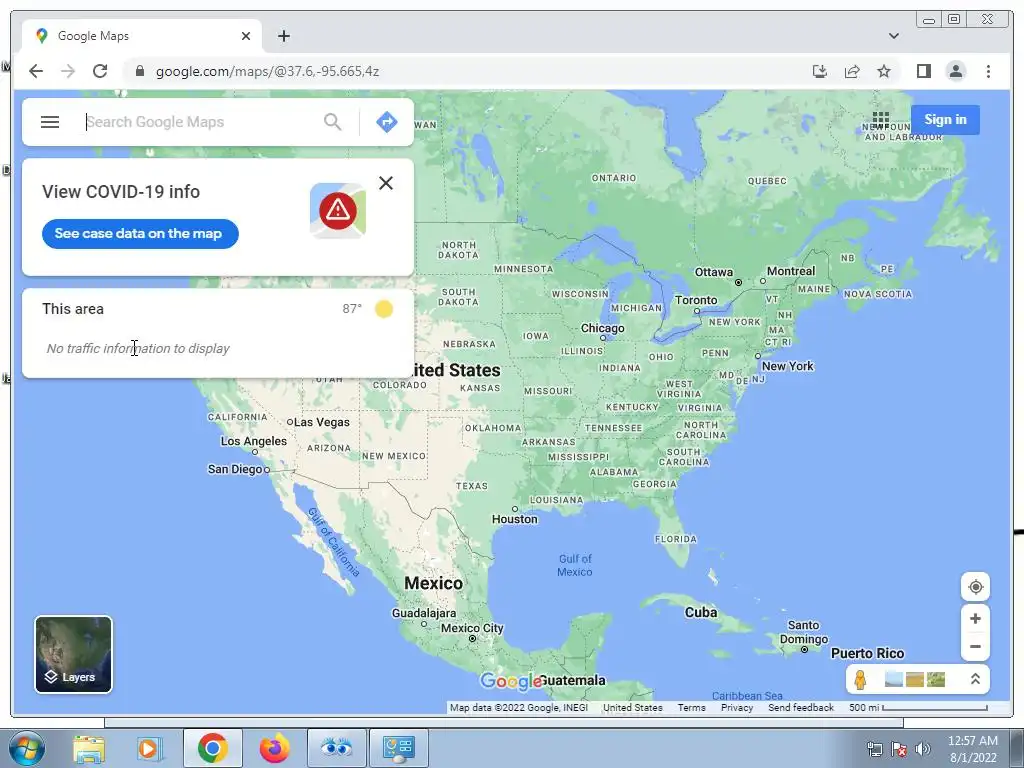Viewport: 1024px width, 768px height.
Task: Click Send feedback link
Action: 801,707
